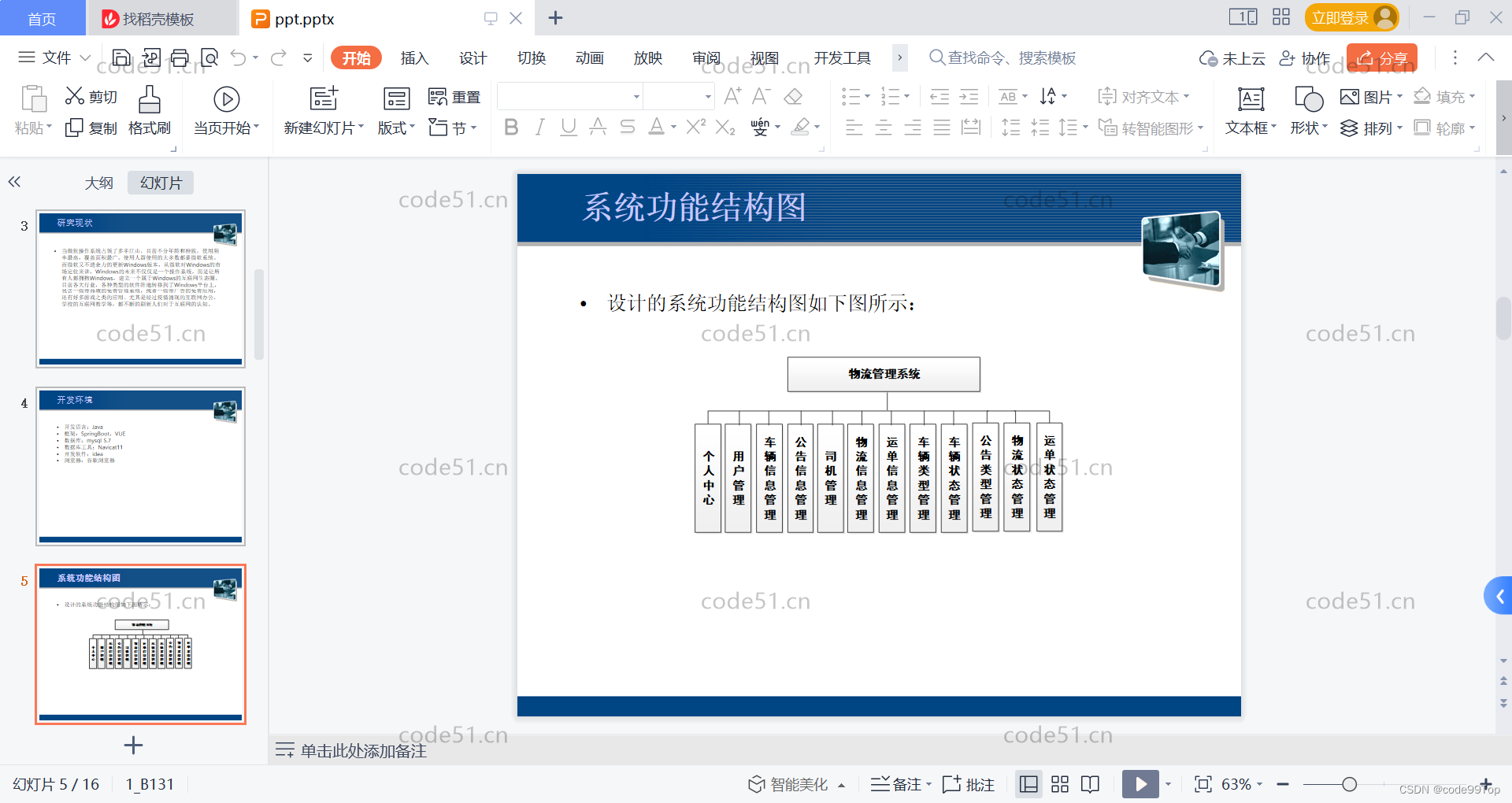The height and width of the screenshot is (803, 1512).
Task: Switch to the 开发工具 ribbon tab
Action: [843, 57]
